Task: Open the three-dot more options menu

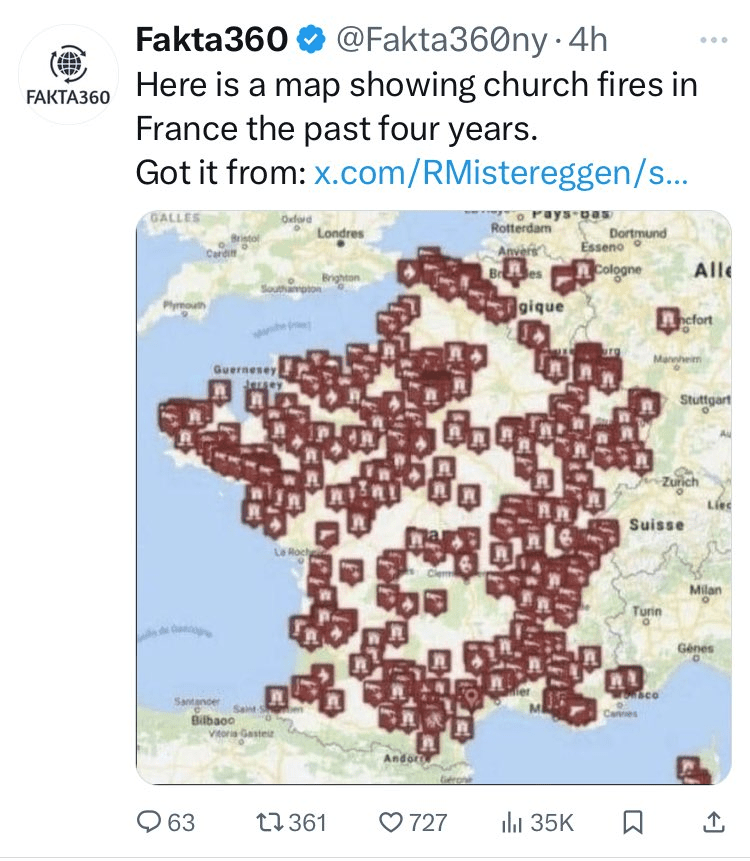Action: pos(714,40)
